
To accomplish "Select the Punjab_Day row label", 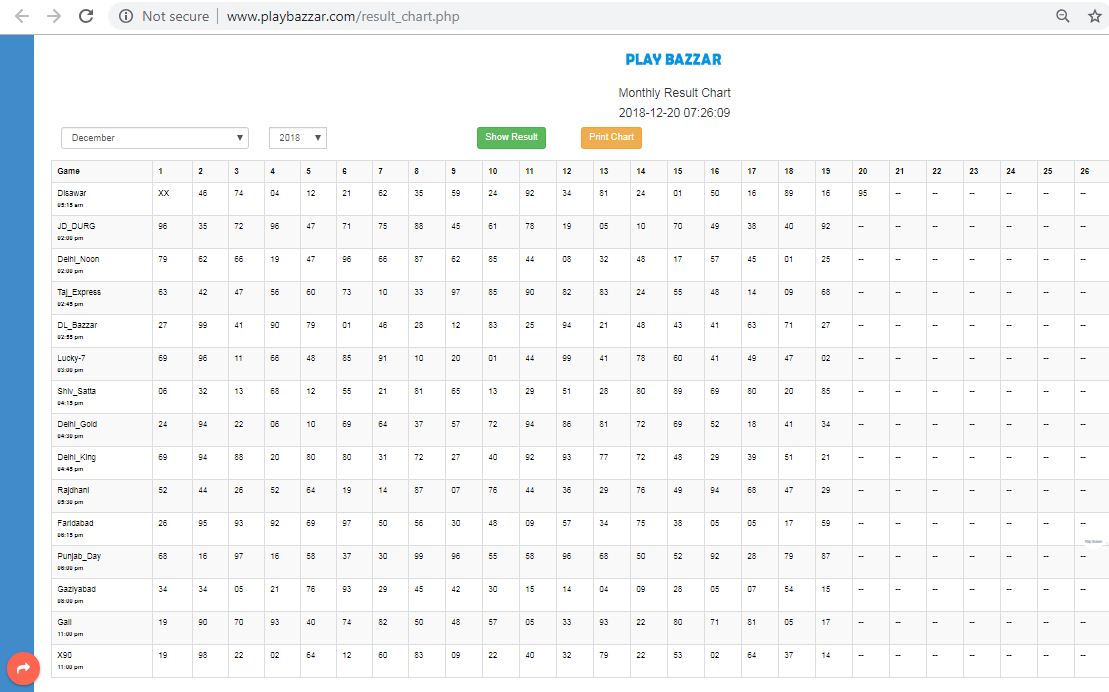I will (x=79, y=556).
